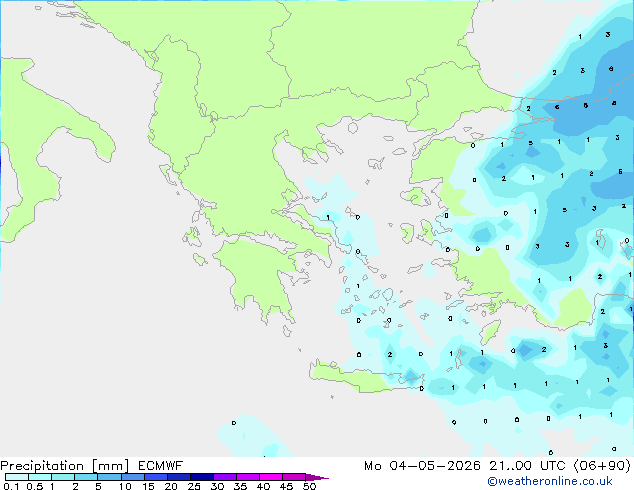Click the "ECMWF" model label
Screen dimensions: 634x490
coord(161,466)
